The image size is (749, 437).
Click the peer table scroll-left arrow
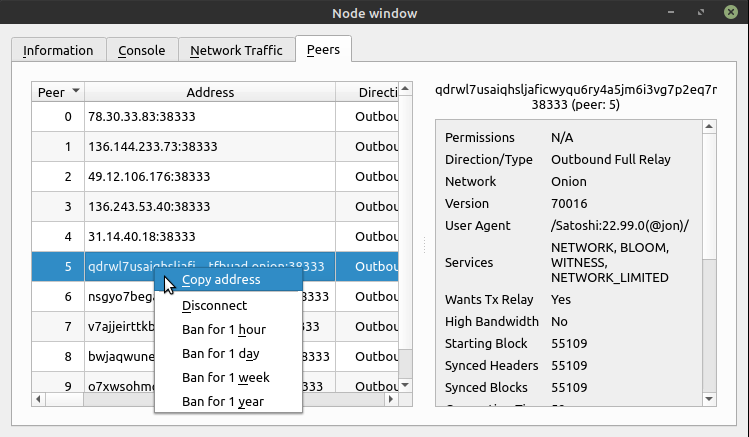pyautogui.click(x=38, y=399)
